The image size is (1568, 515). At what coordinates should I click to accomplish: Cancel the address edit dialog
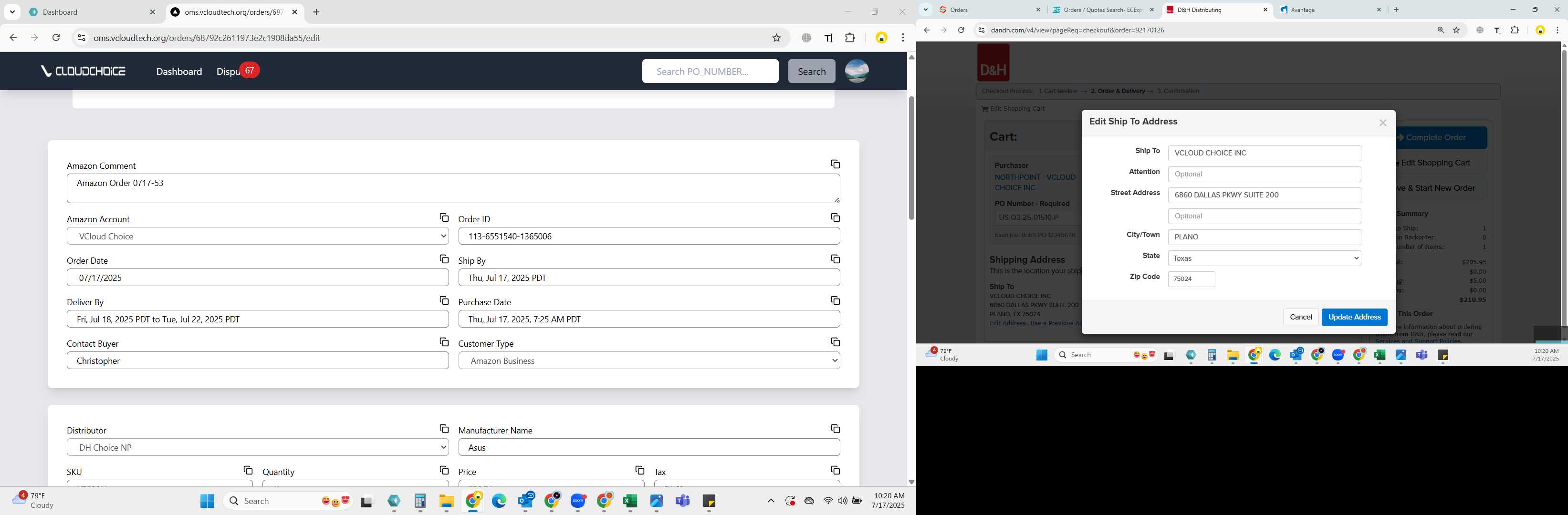coord(1301,318)
